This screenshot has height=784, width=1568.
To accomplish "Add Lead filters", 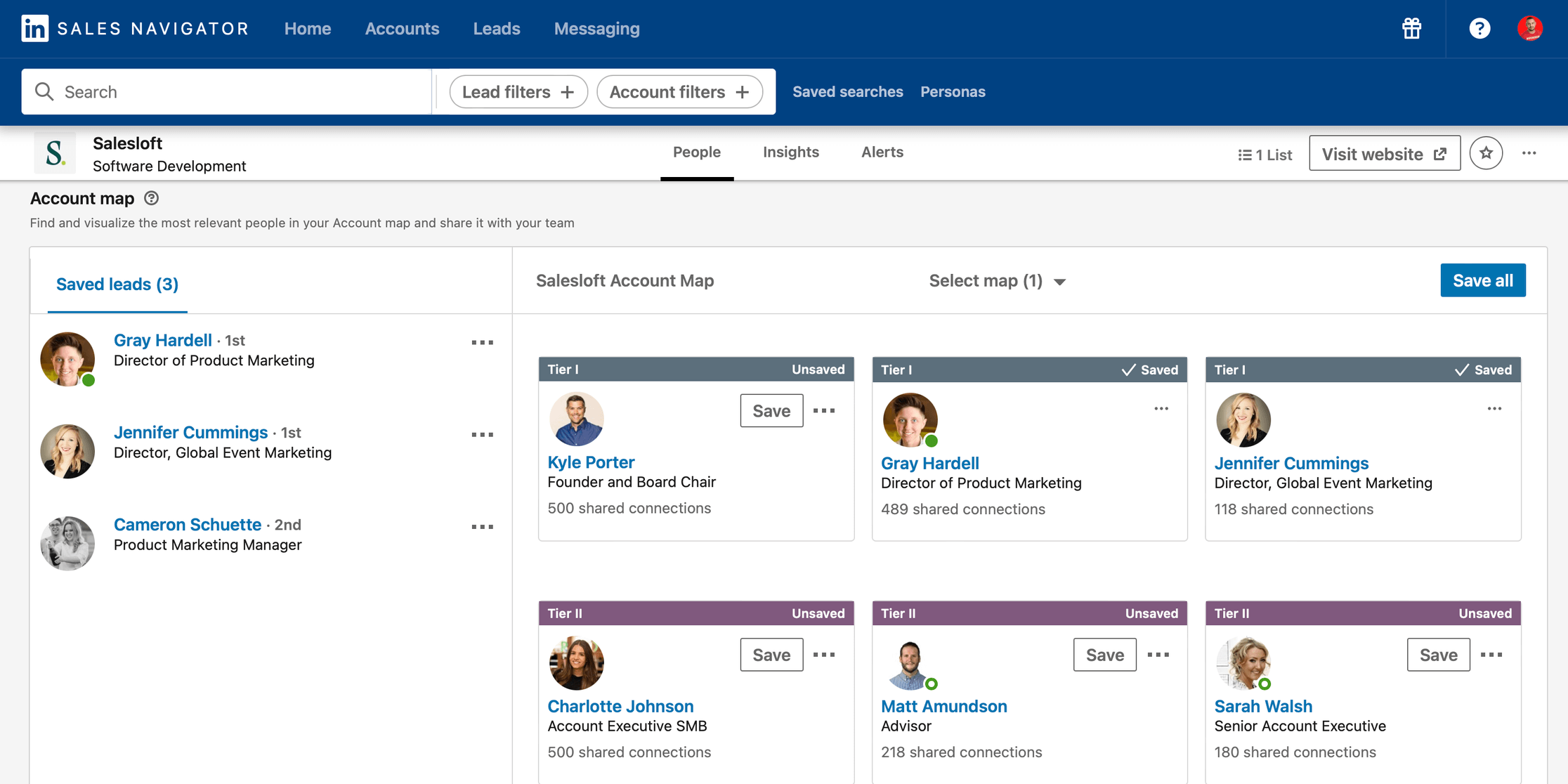I will pos(518,91).
